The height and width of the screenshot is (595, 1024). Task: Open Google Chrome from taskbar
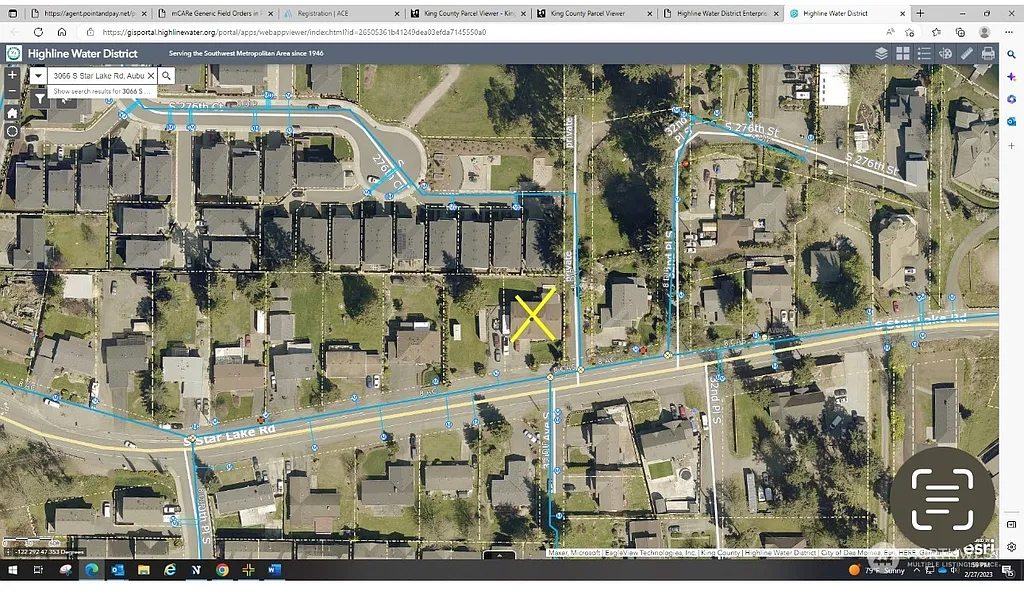point(222,570)
